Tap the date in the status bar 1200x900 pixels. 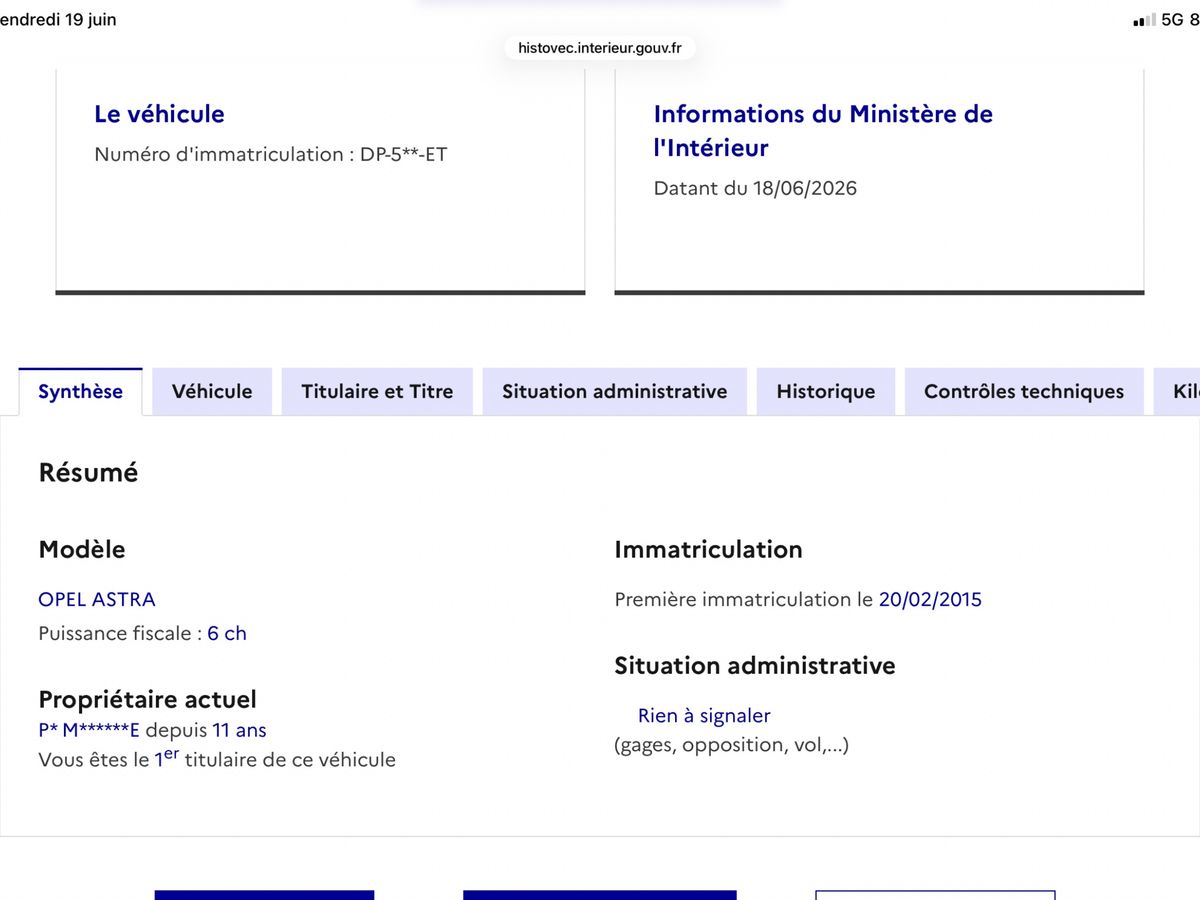58,20
